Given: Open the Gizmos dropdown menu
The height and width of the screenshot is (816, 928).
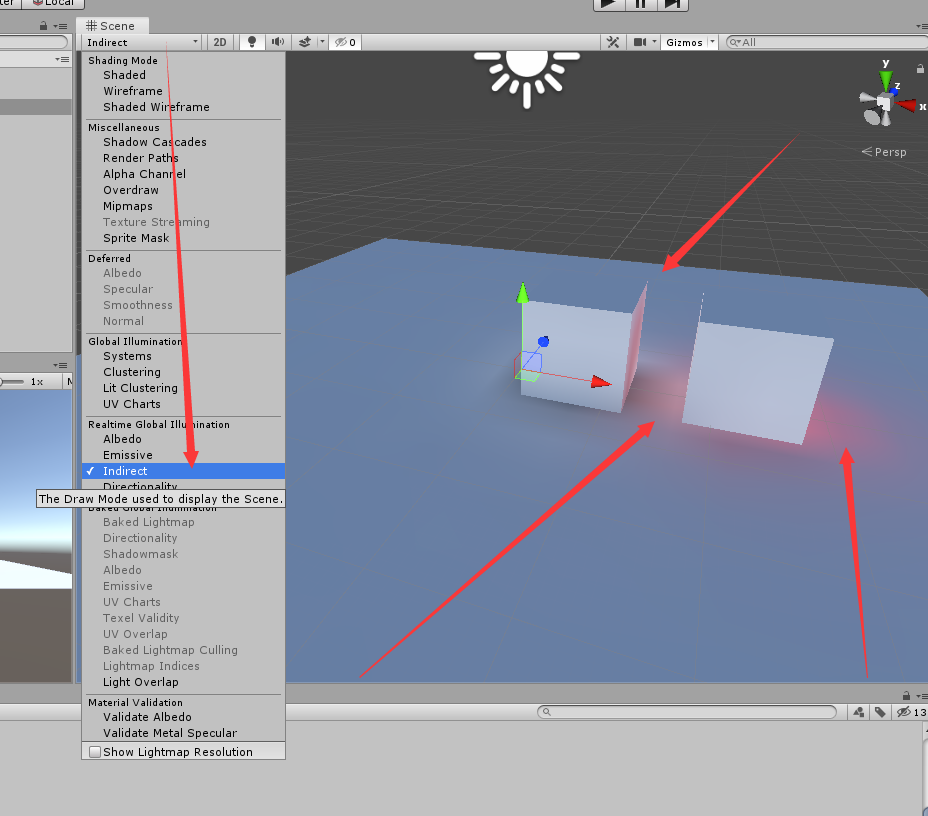Looking at the screenshot, I should 689,42.
